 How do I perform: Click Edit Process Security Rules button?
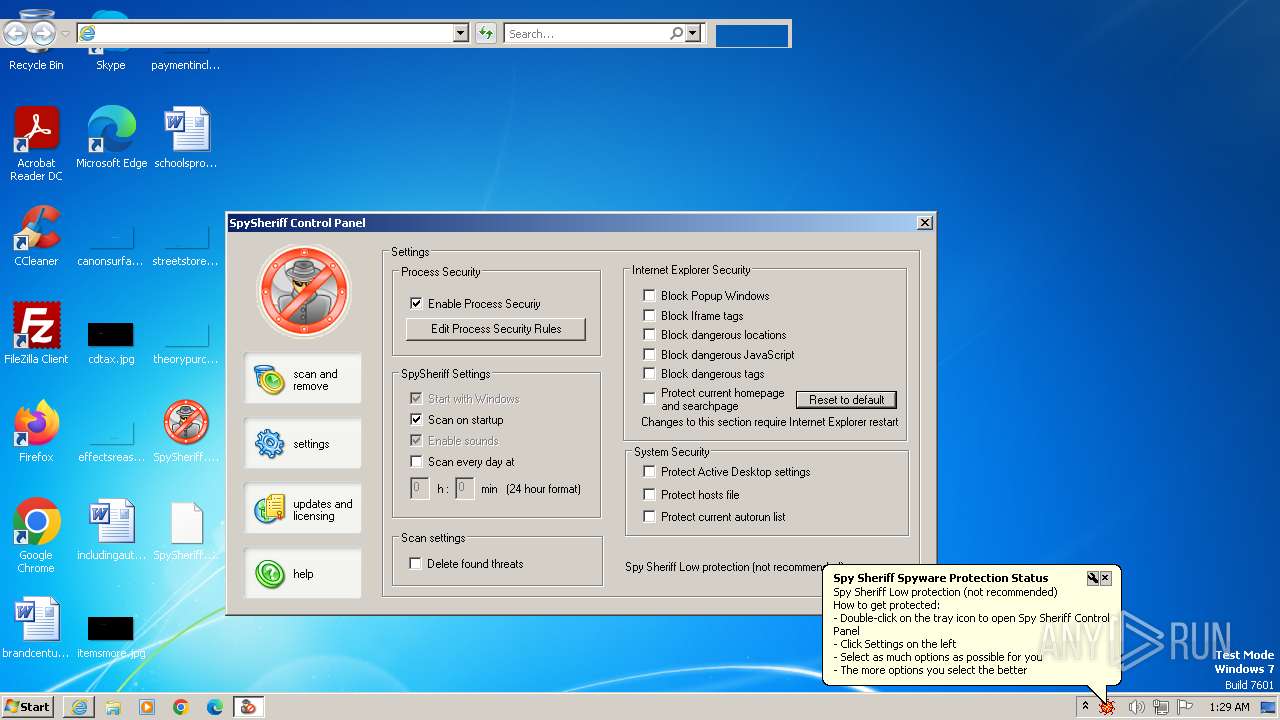(x=495, y=329)
